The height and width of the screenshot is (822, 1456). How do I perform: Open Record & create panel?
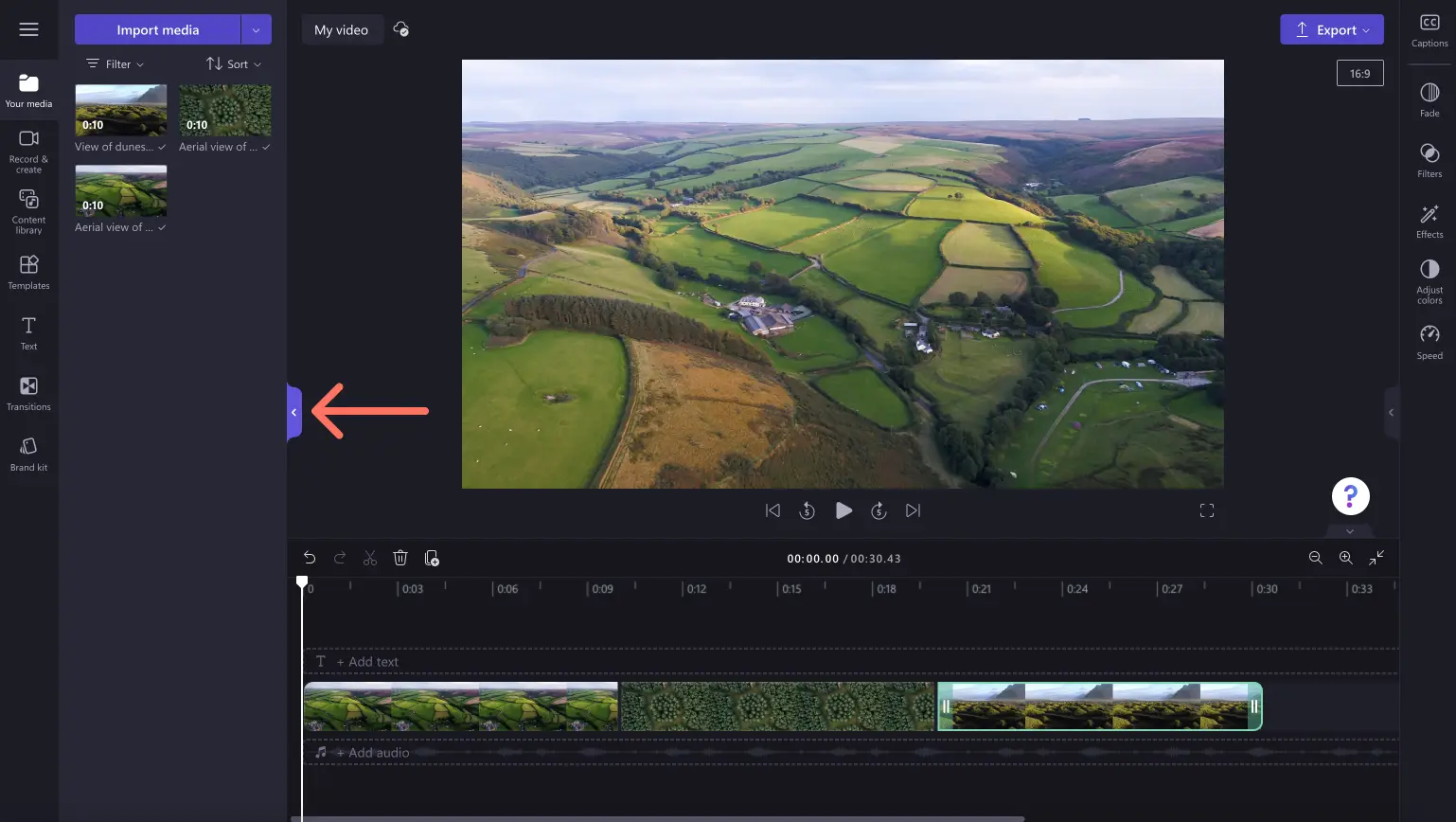[28, 152]
